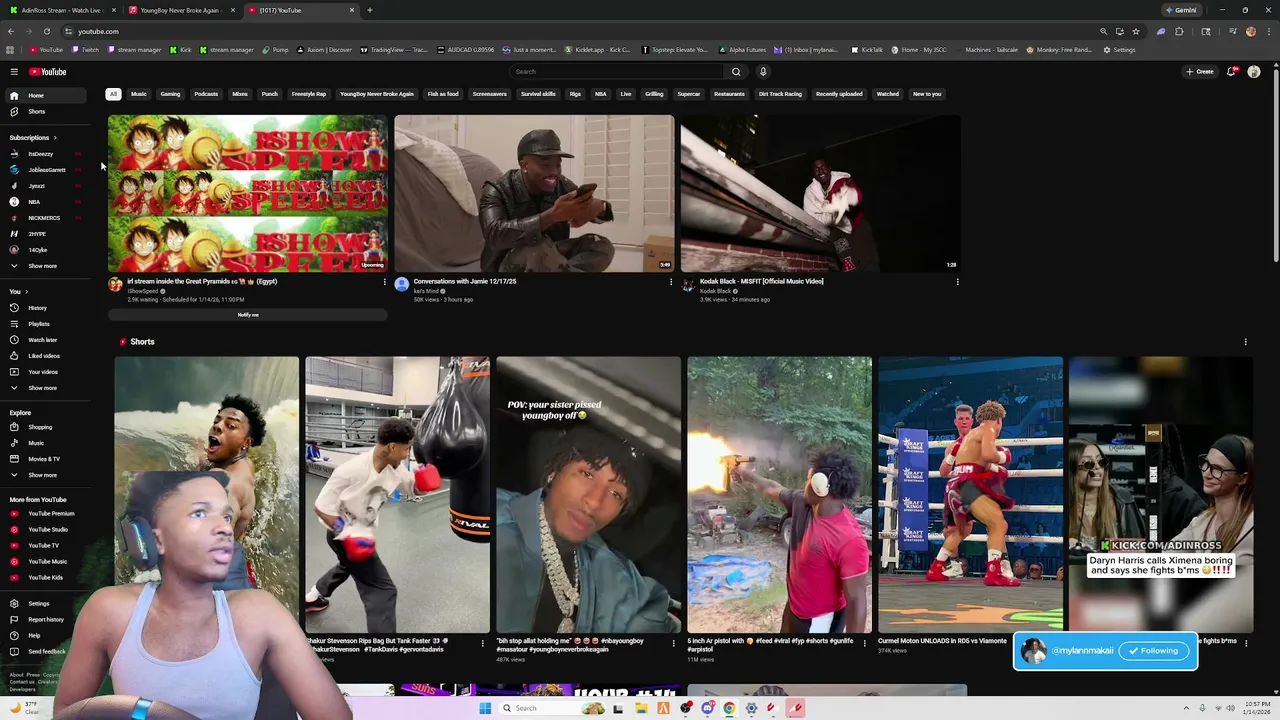Open the notifications bell

tap(1231, 72)
